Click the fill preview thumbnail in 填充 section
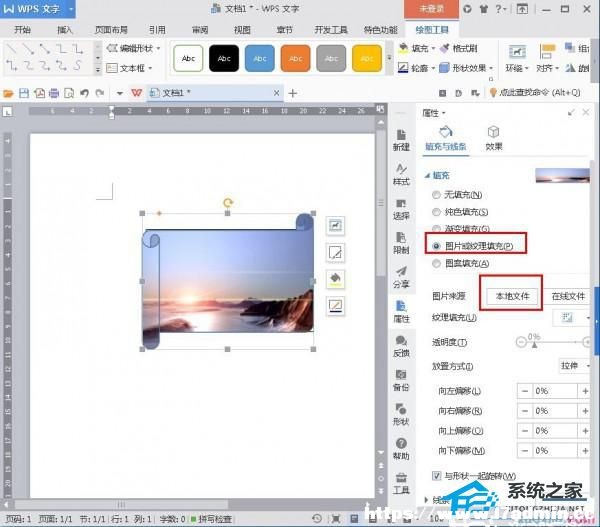This screenshot has height=527, width=600. tap(562, 176)
